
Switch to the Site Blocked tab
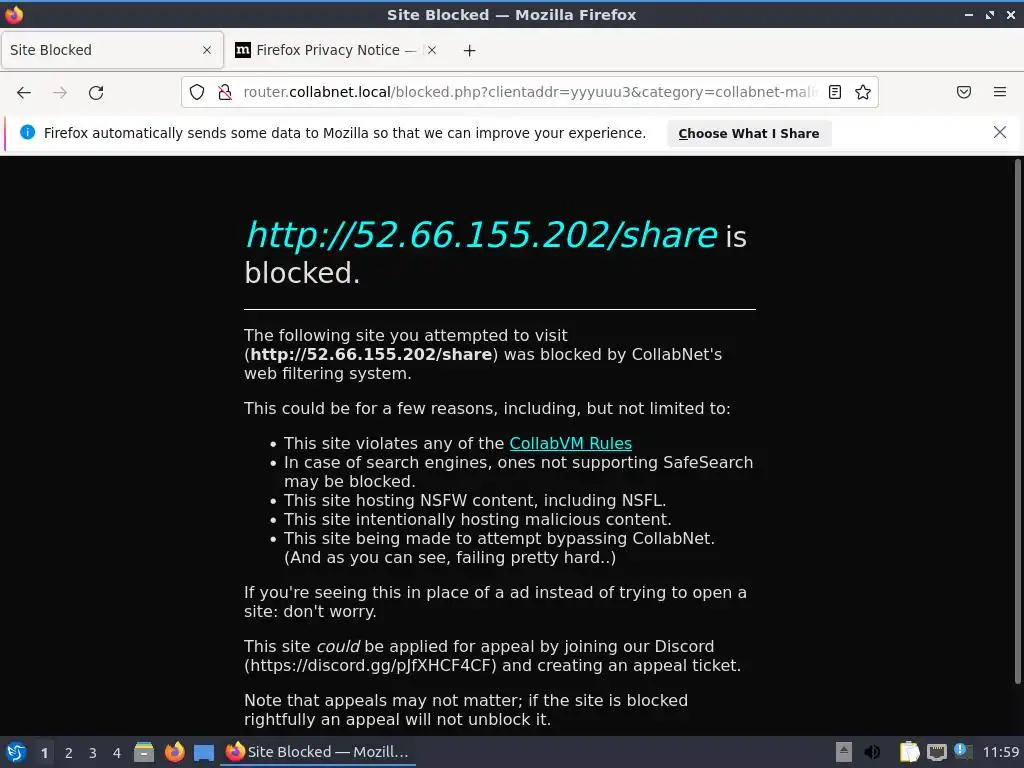(x=112, y=50)
